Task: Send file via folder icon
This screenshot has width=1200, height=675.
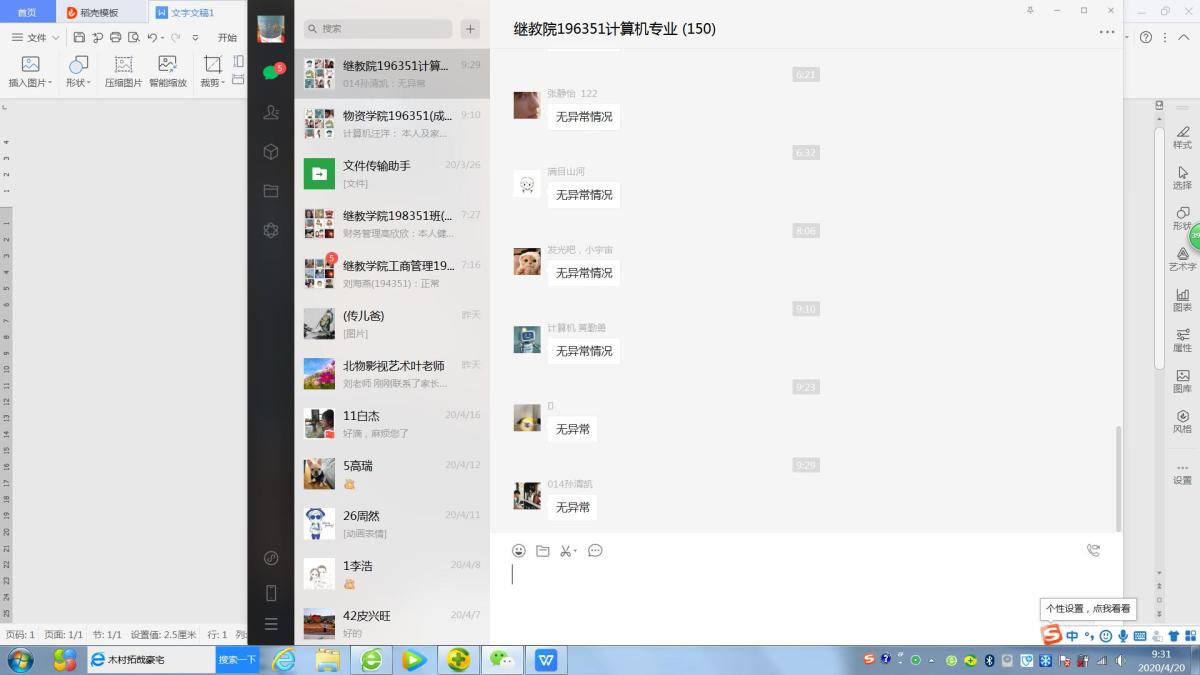Action: click(543, 551)
